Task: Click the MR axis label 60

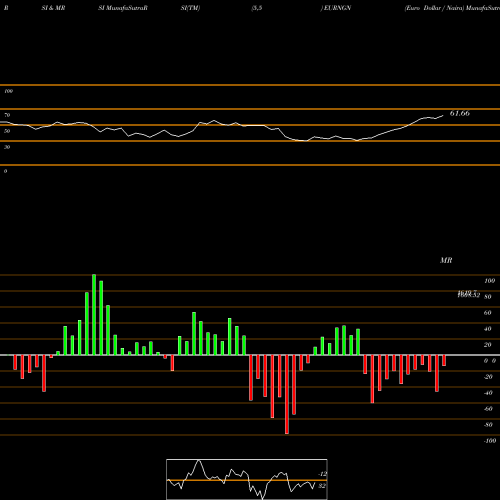Action: click(x=488, y=313)
